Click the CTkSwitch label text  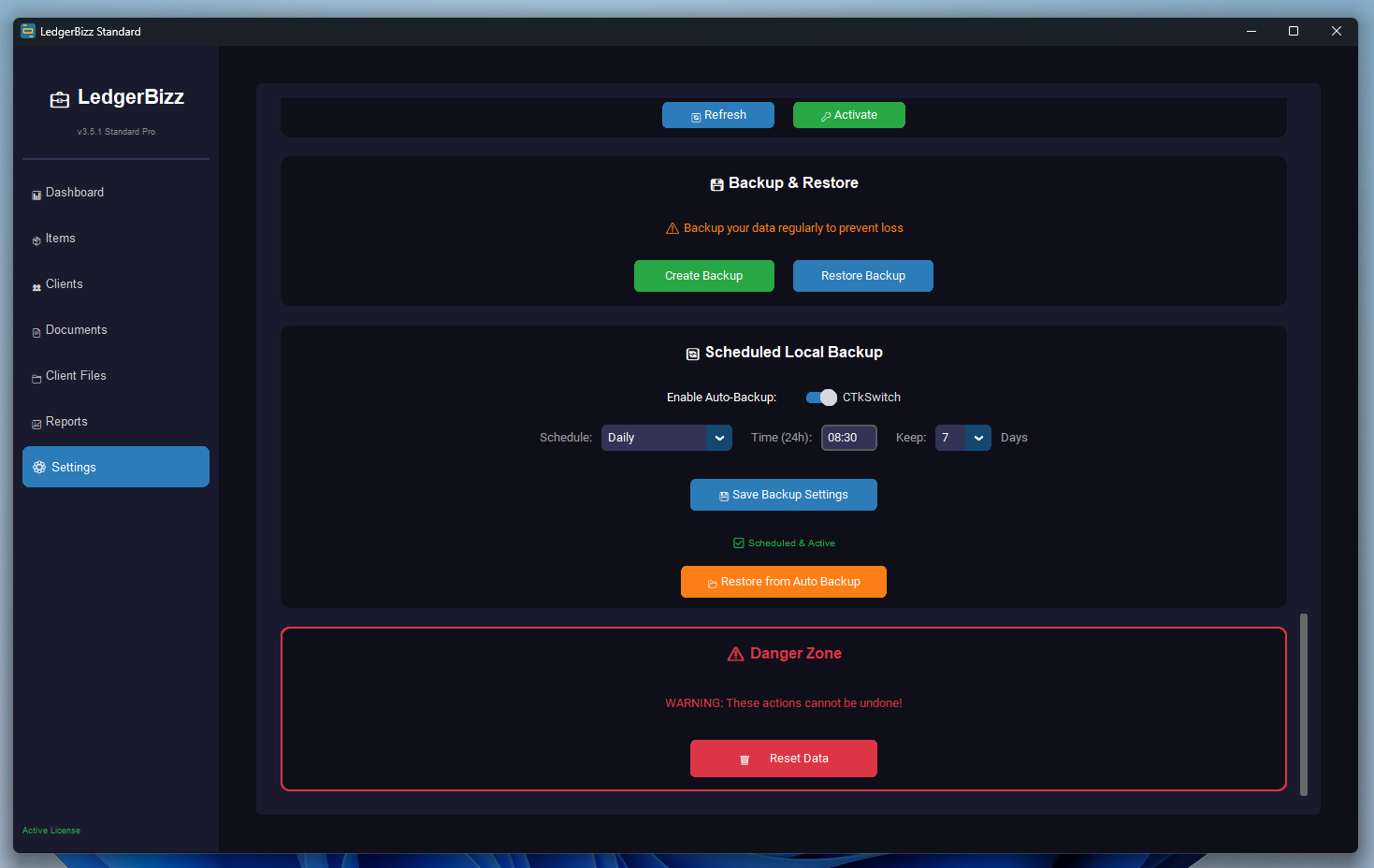[x=872, y=398]
